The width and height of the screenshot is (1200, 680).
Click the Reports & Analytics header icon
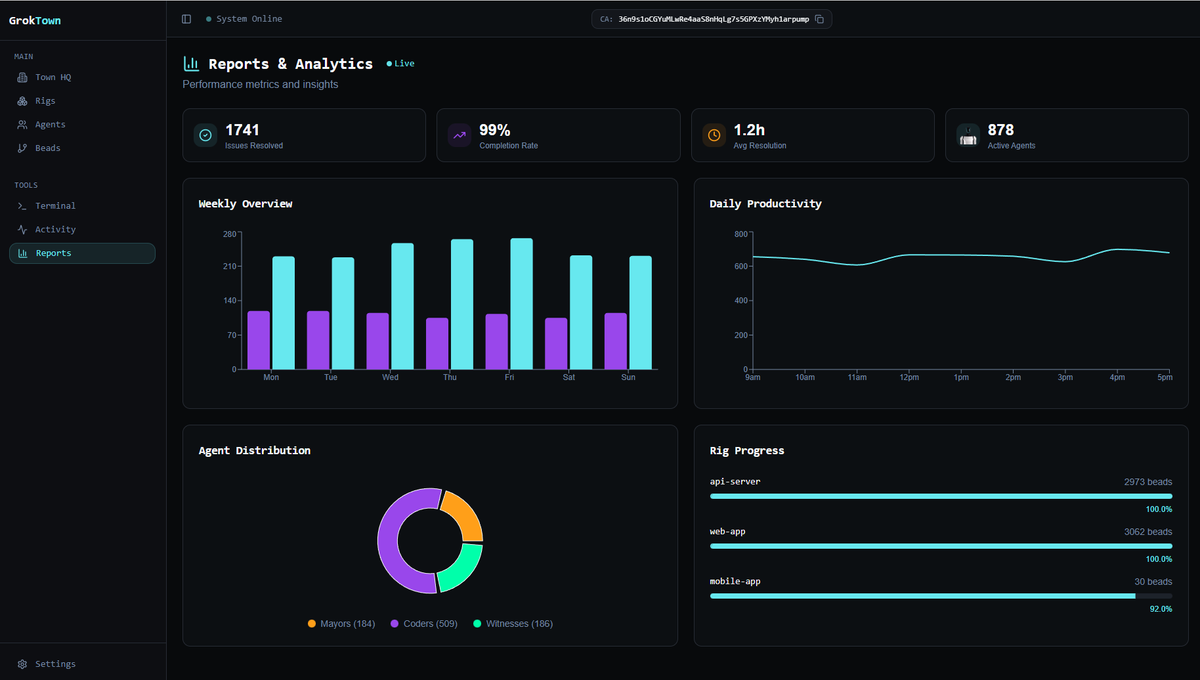pos(191,64)
